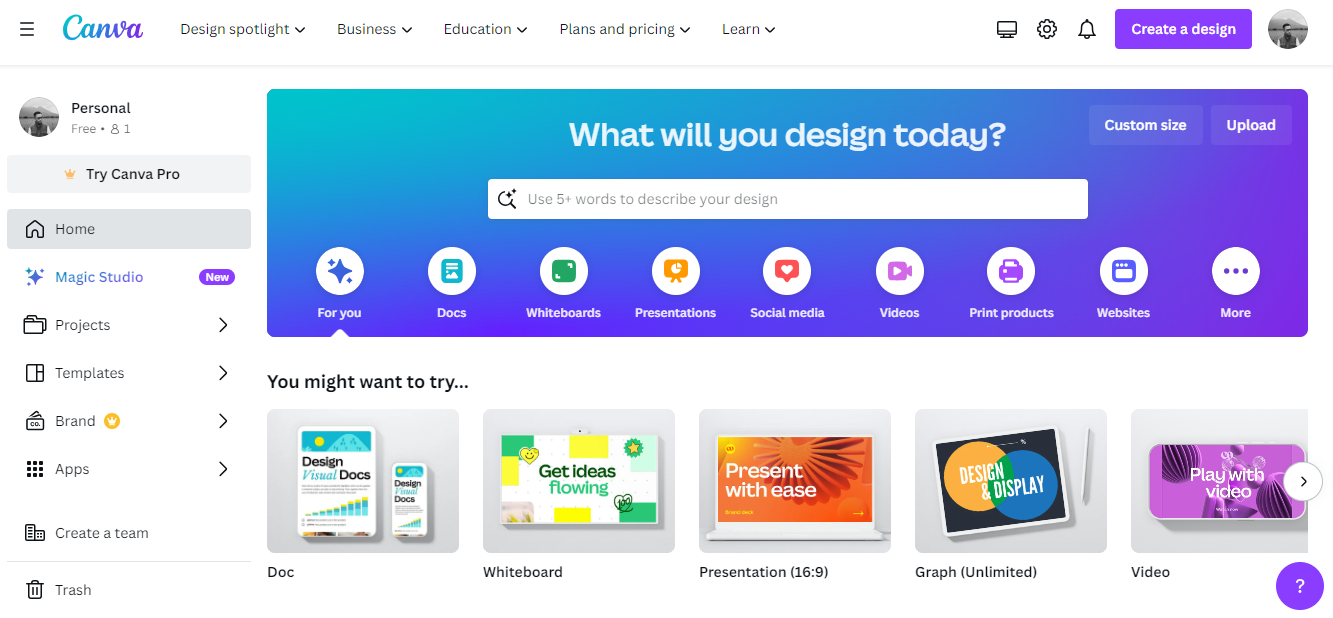This screenshot has width=1333, height=618.
Task: Expand the Templates sidebar chevron
Action: (x=223, y=373)
